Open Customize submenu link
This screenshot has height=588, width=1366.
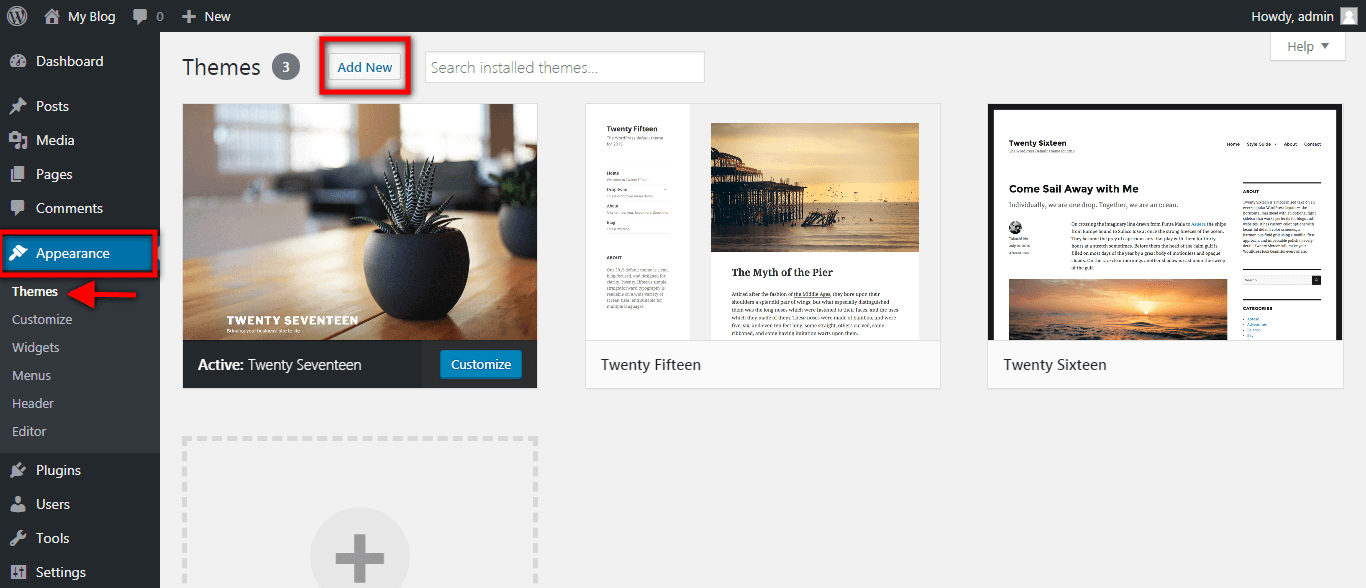42,319
